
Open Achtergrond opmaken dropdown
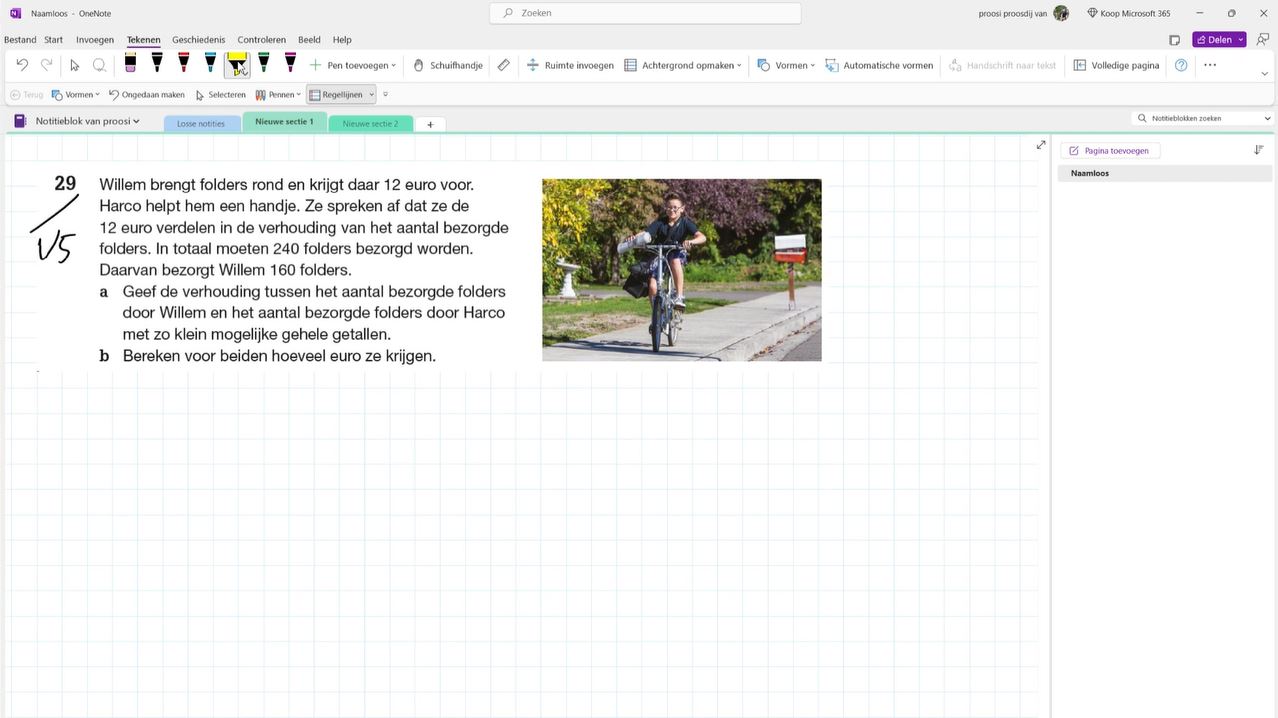point(683,65)
